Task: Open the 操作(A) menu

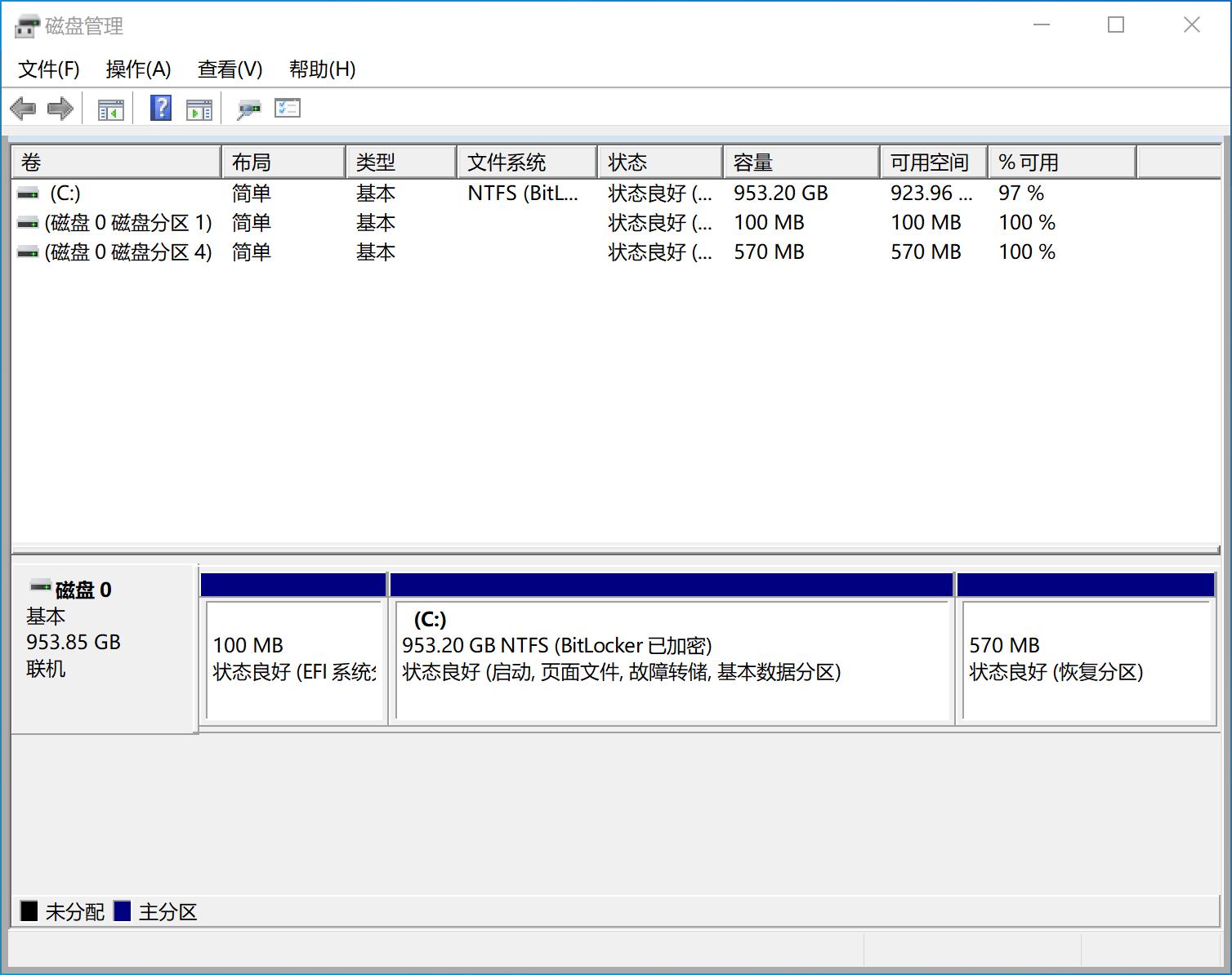Action: [138, 69]
